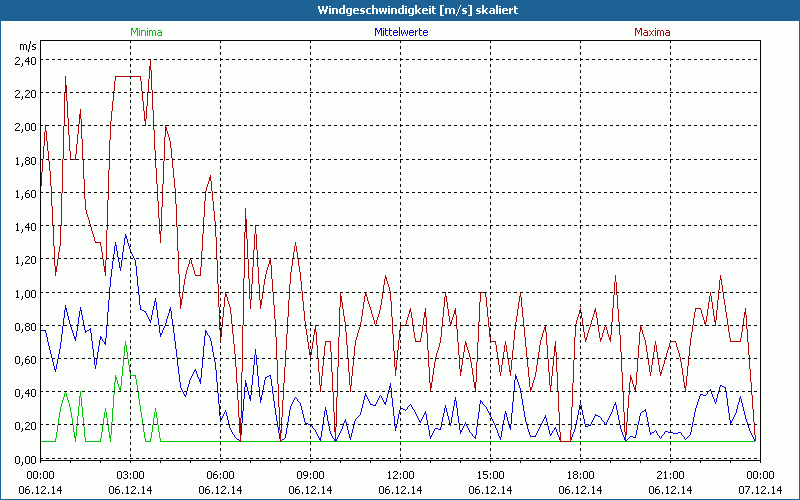
Task: Click the 18:00 time axis label
Action: pyautogui.click(x=580, y=475)
